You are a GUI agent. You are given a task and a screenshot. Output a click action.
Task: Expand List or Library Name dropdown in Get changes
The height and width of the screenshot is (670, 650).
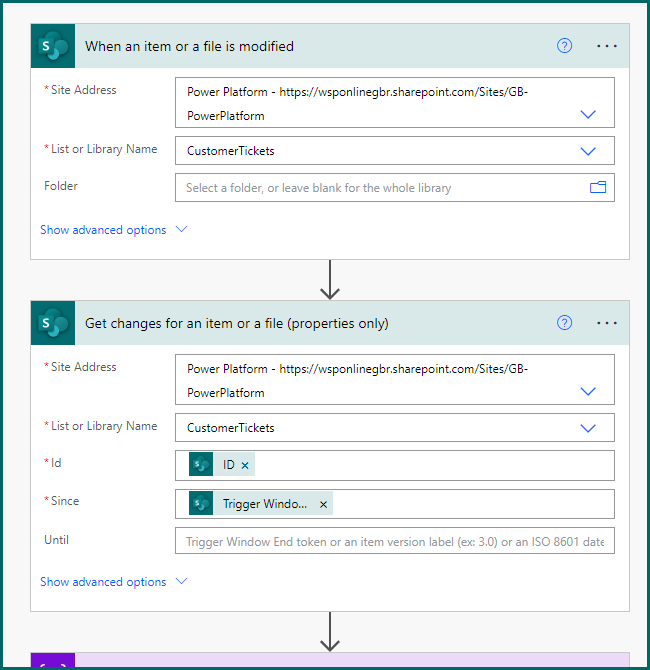click(588, 428)
